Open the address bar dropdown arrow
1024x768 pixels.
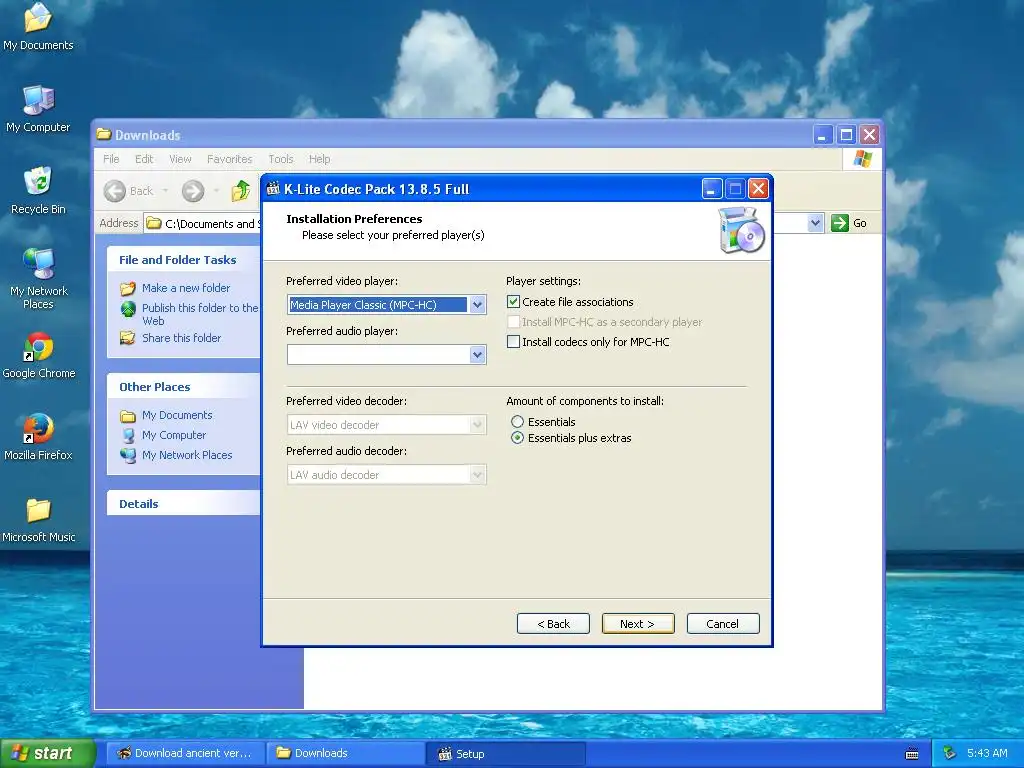pos(815,223)
